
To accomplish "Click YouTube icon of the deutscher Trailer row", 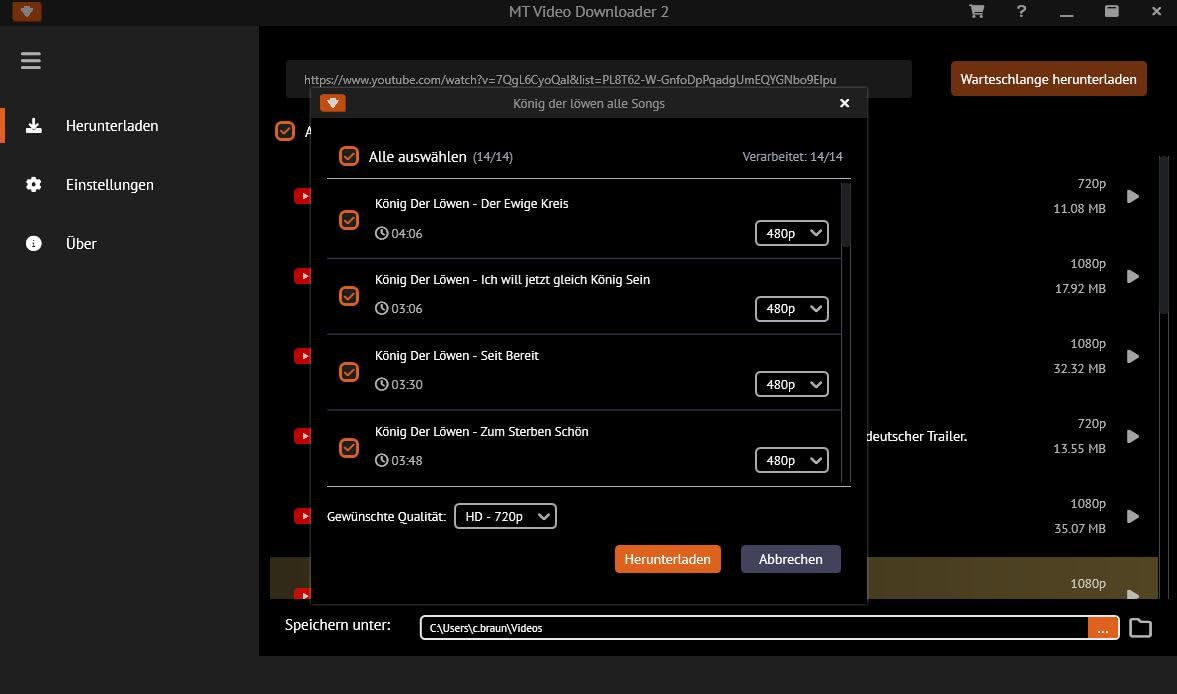I will (x=302, y=436).
